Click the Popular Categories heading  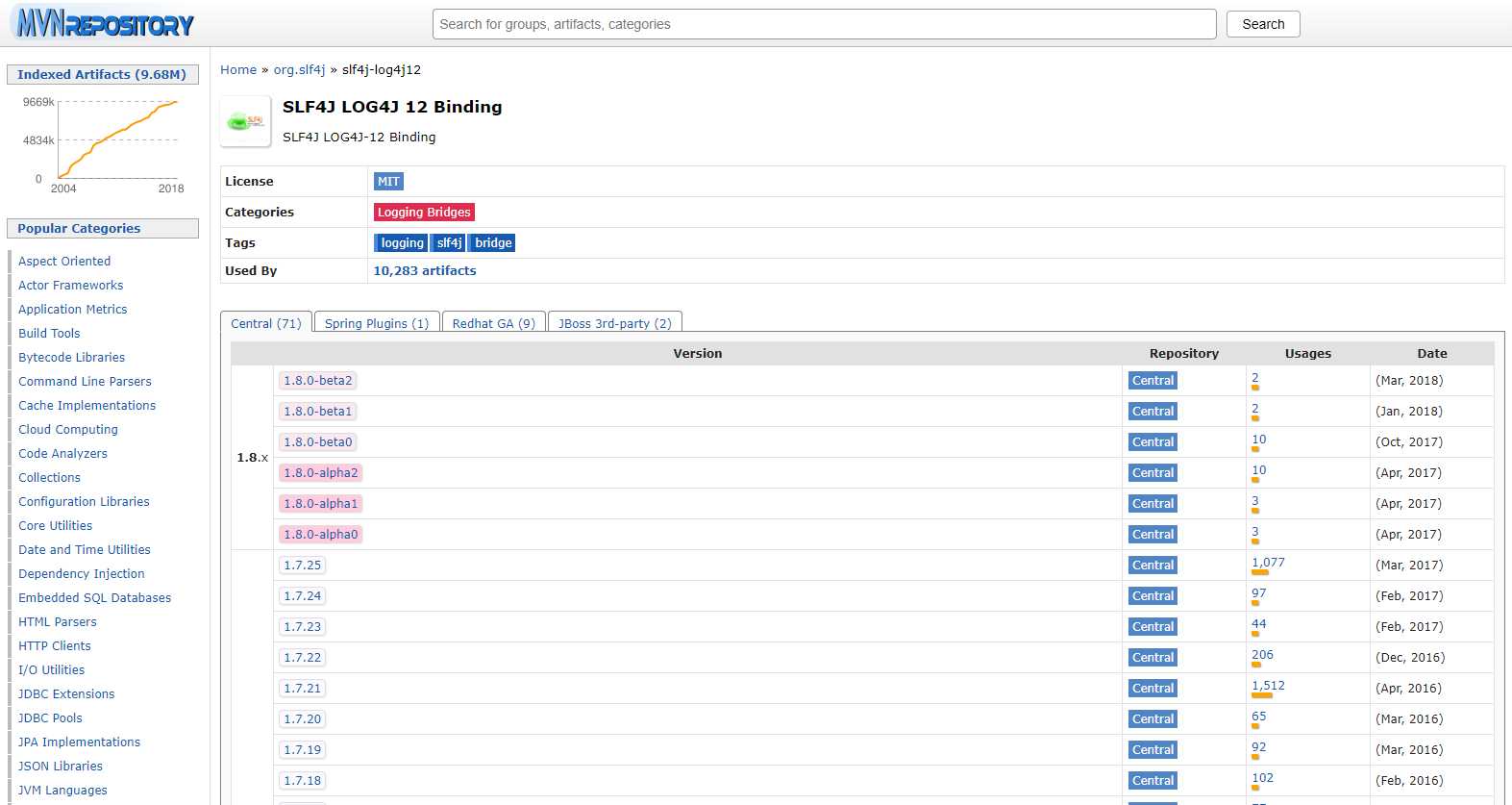point(102,229)
